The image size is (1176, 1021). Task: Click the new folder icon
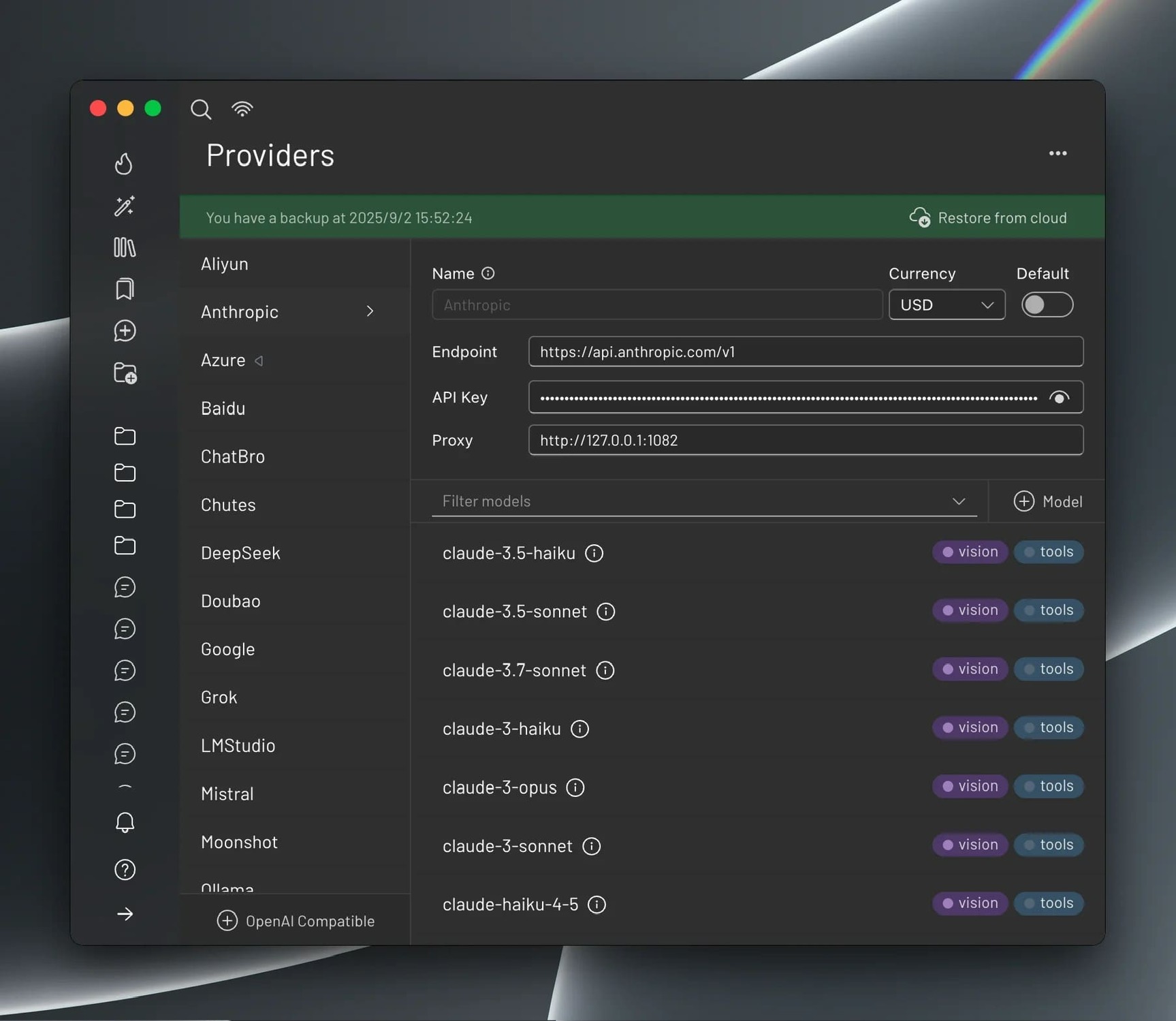click(x=125, y=373)
